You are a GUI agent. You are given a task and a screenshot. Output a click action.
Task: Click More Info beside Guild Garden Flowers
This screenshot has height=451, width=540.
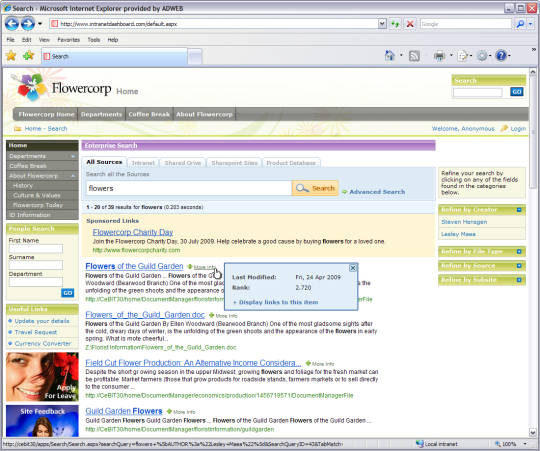[181, 412]
